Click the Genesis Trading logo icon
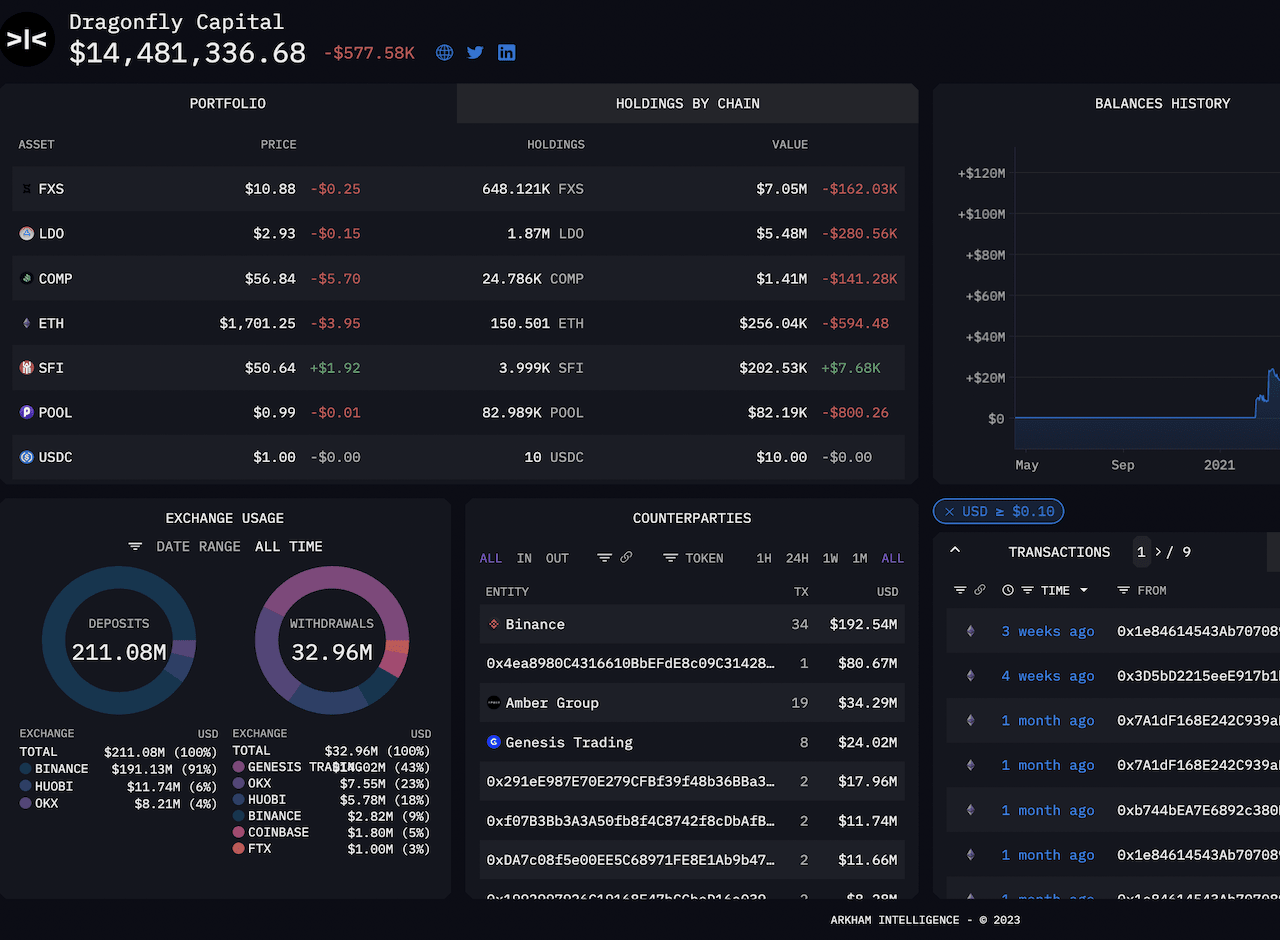This screenshot has width=1280, height=940. pos(494,742)
